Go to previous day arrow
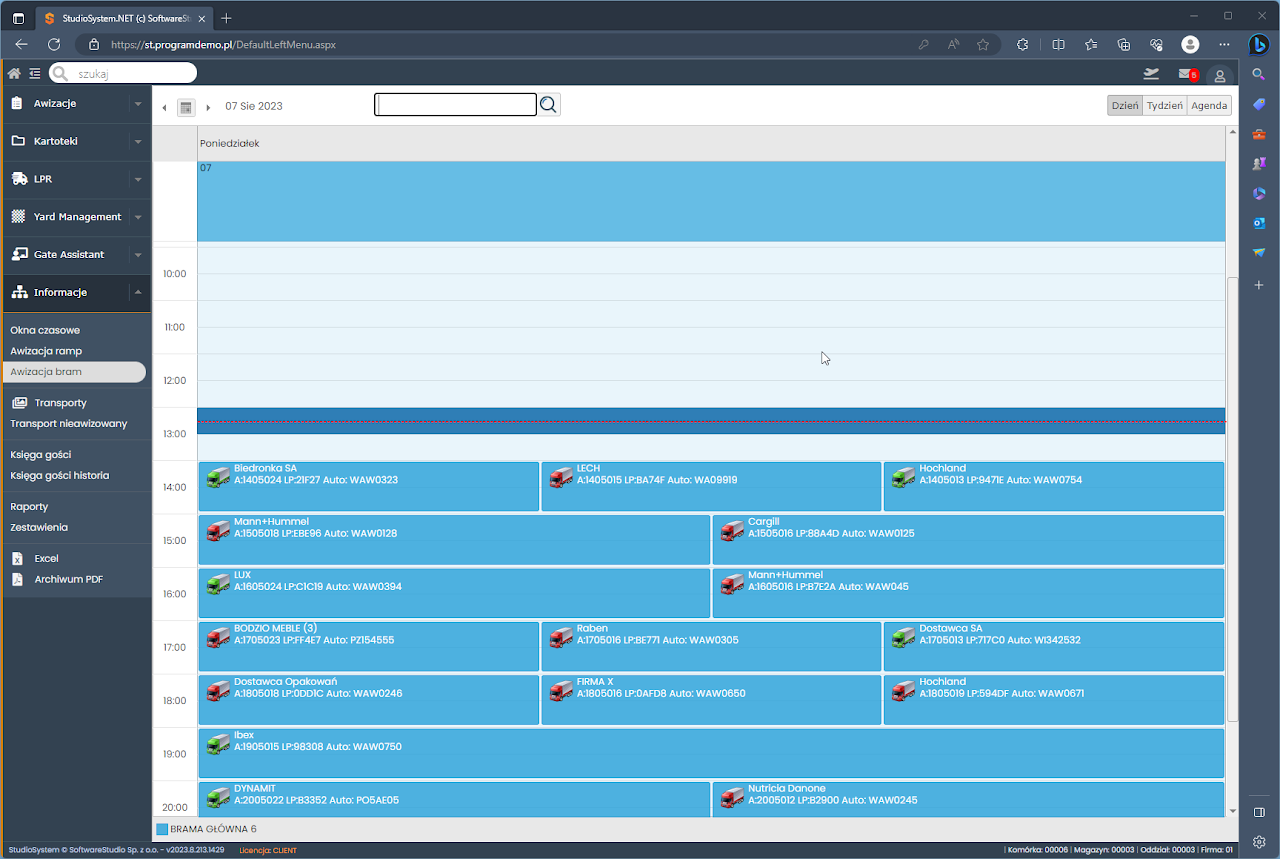 pyautogui.click(x=164, y=107)
